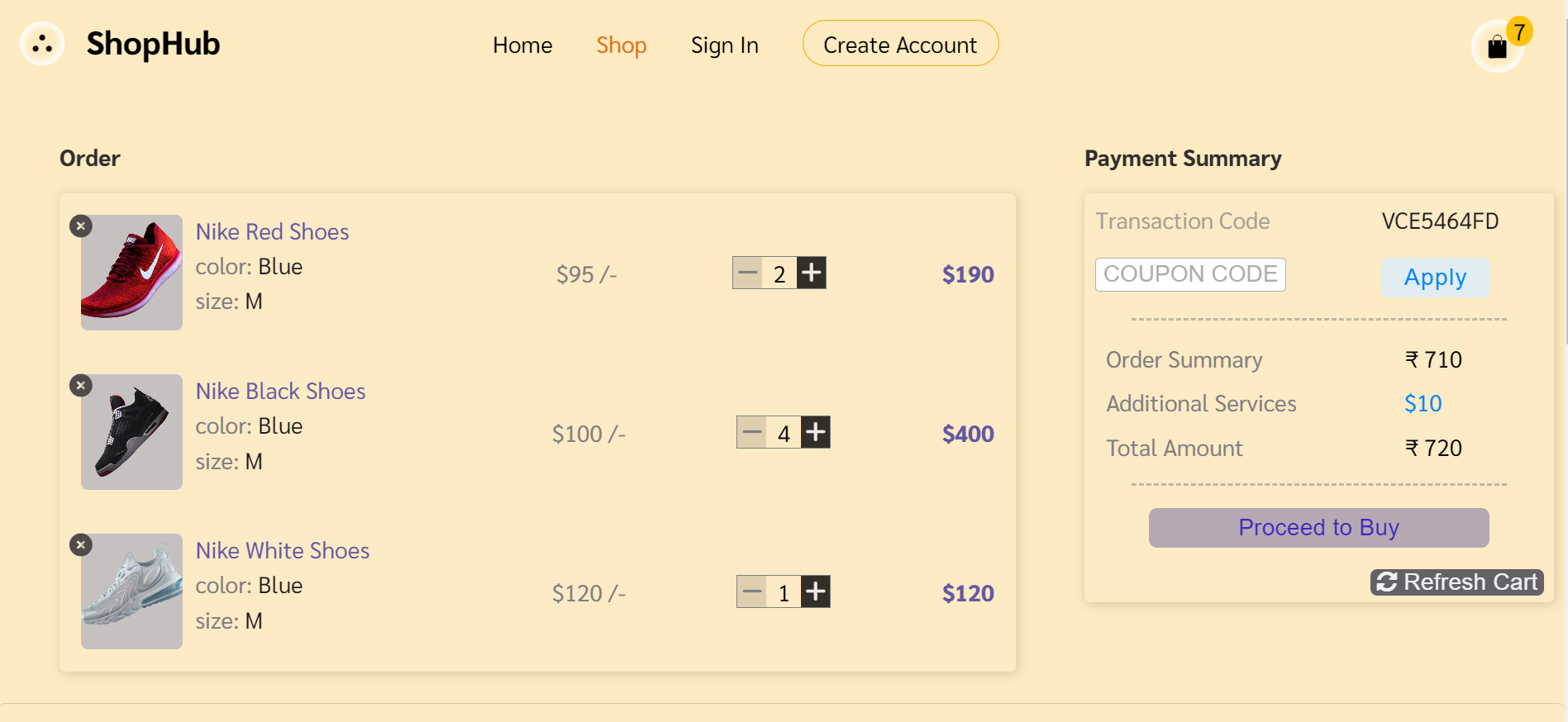1568x722 pixels.
Task: Go to the Home page
Action: 522,45
